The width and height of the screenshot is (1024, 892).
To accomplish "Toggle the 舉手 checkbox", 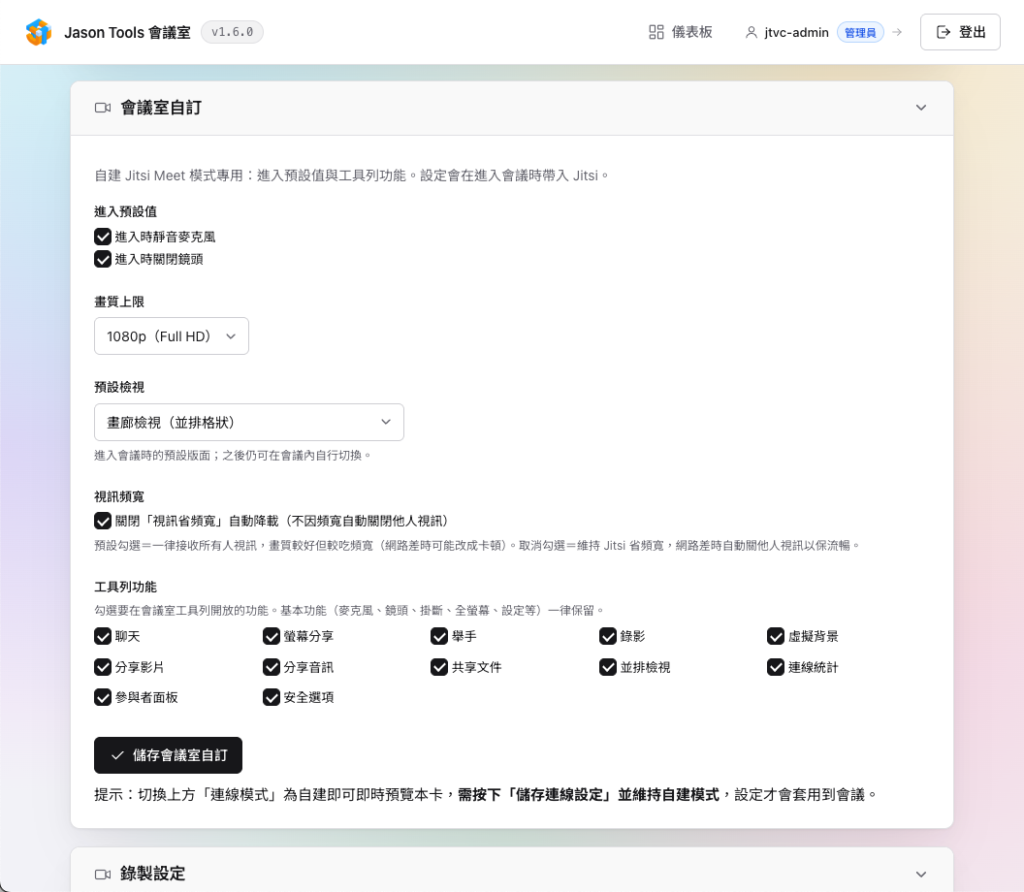I will click(x=439, y=636).
